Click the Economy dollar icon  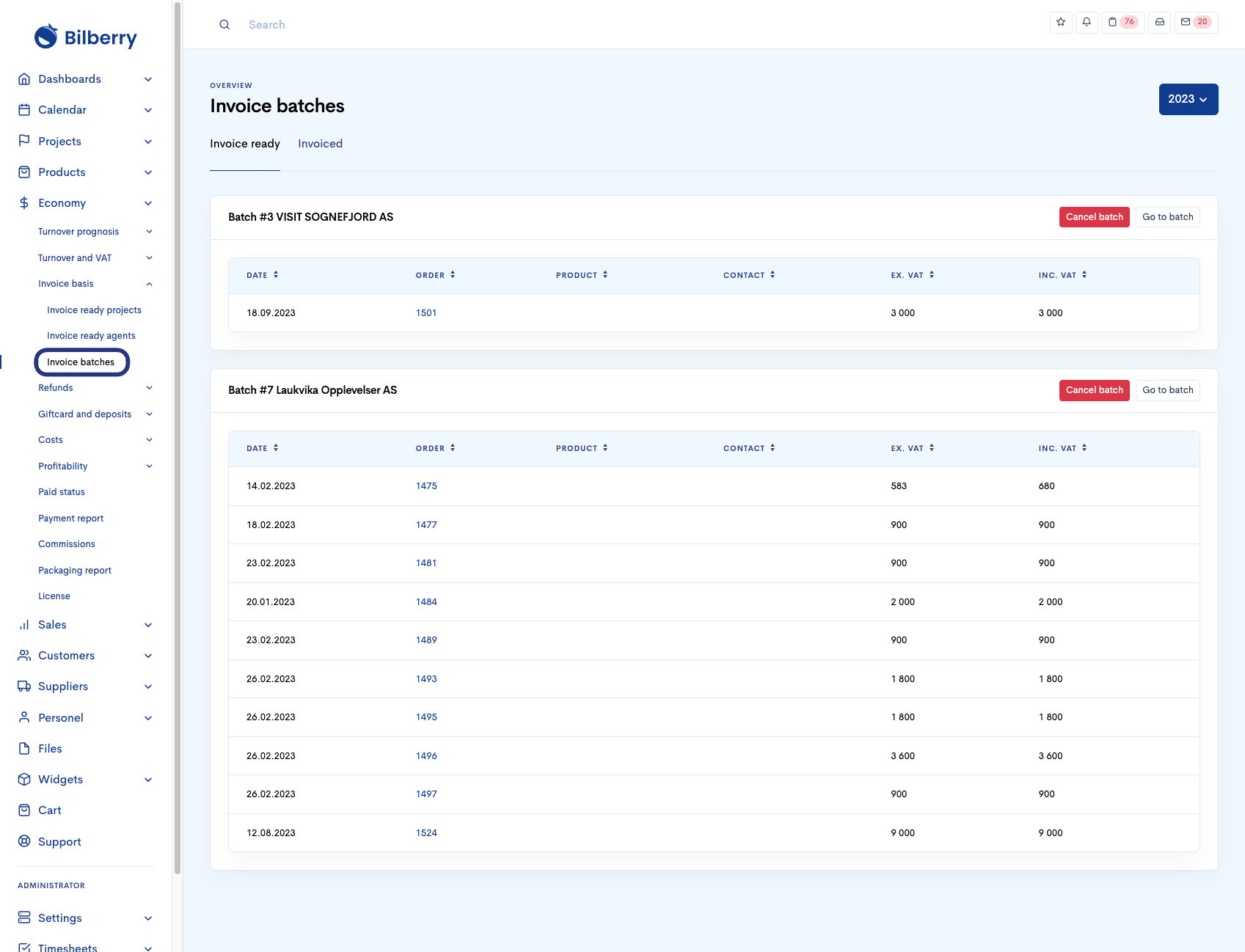point(24,203)
